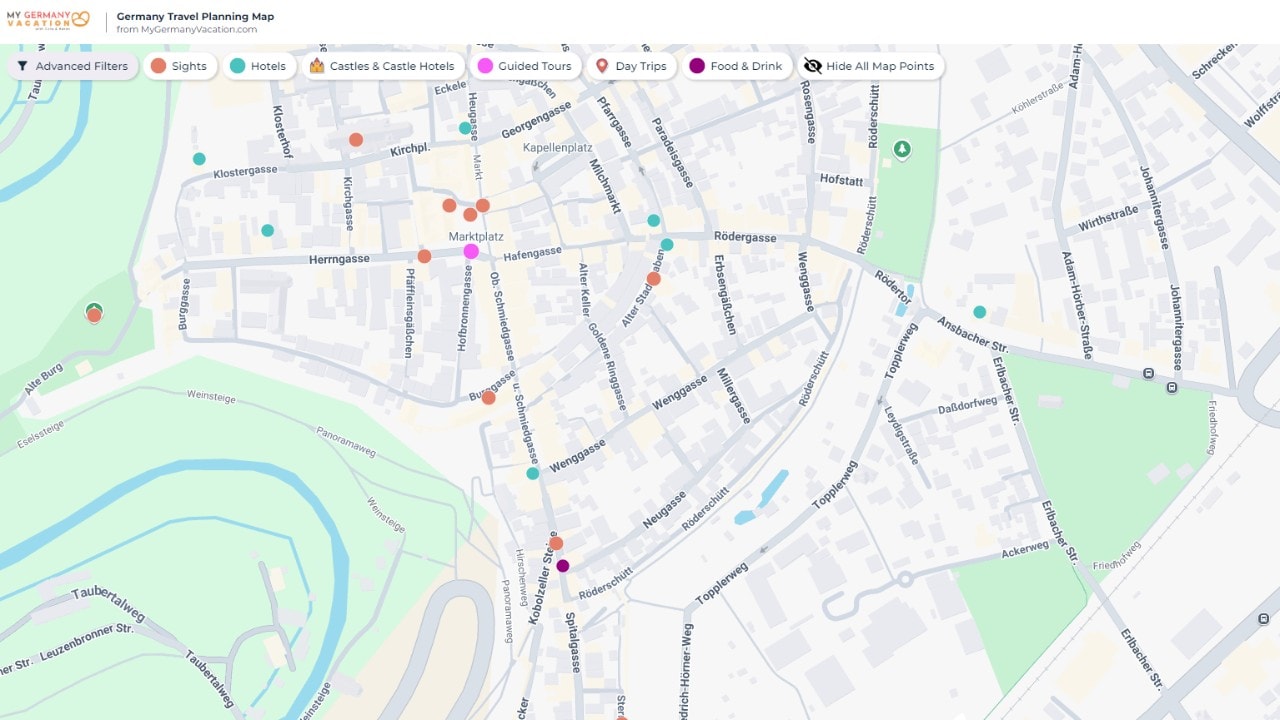Click the purple food marker near Röderschütt
The width and height of the screenshot is (1280, 720).
pyautogui.click(x=563, y=566)
